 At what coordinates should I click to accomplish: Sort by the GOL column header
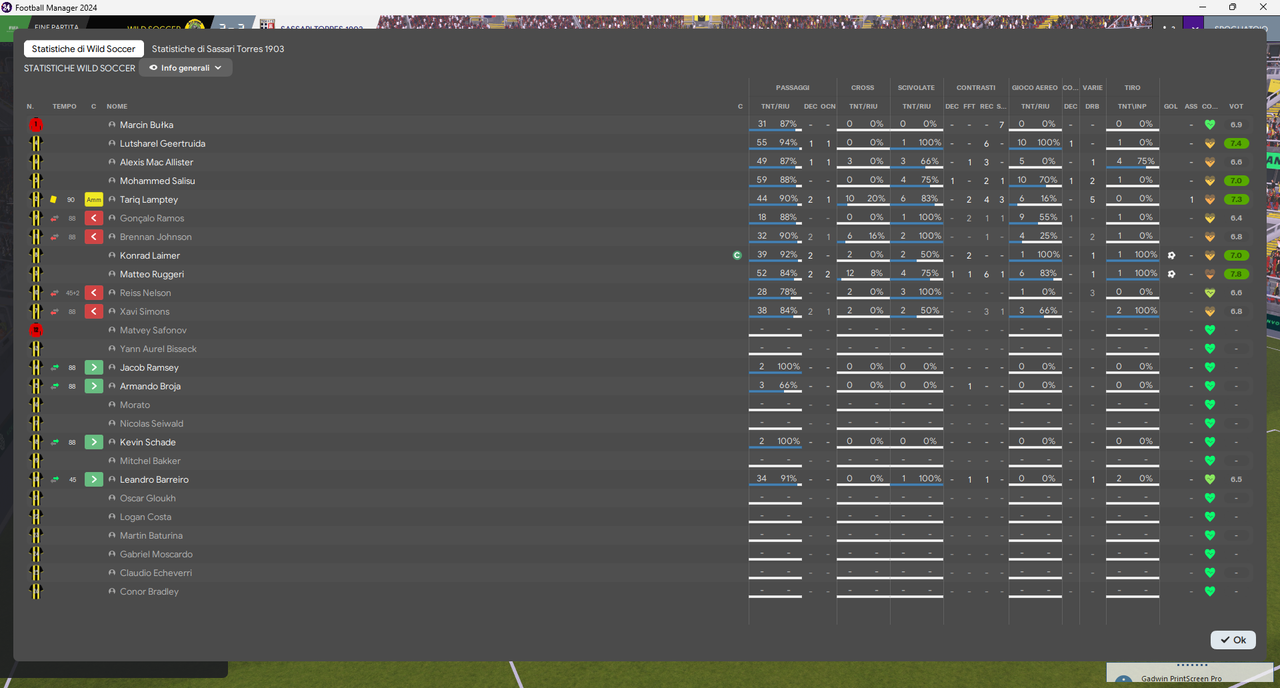(1171, 106)
